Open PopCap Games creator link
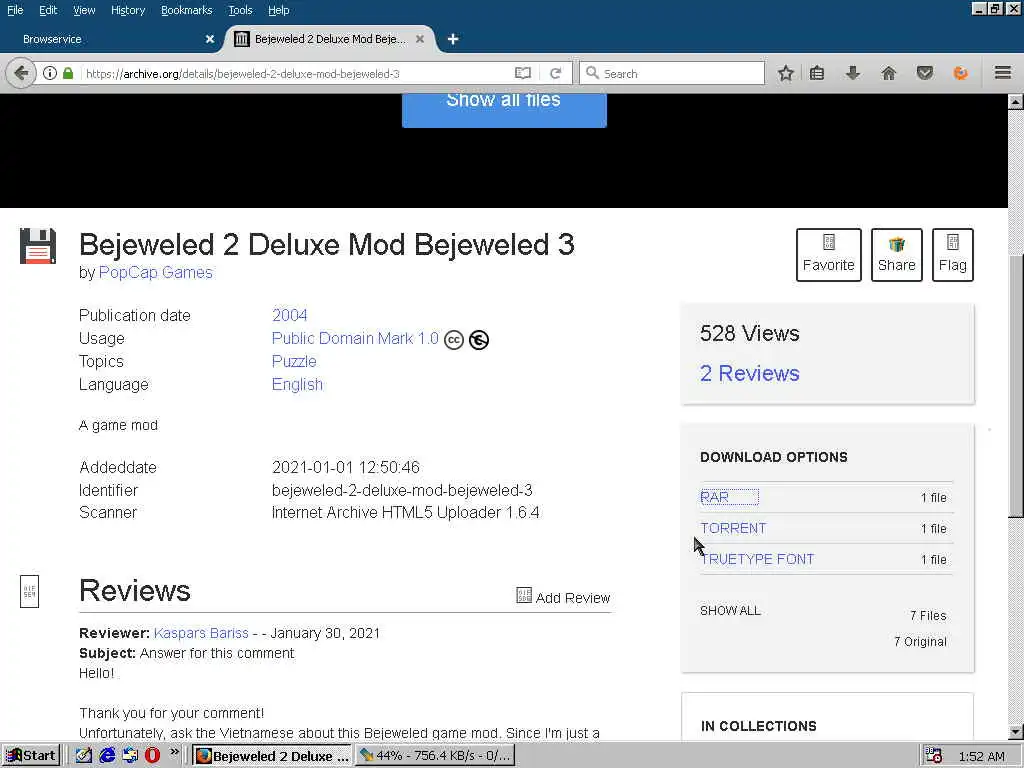 pos(155,272)
